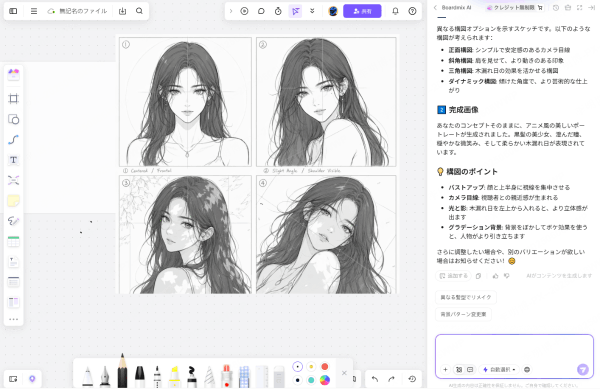The width and height of the screenshot is (600, 389).
Task: Choose the black pencil tool
Action: pos(122,370)
